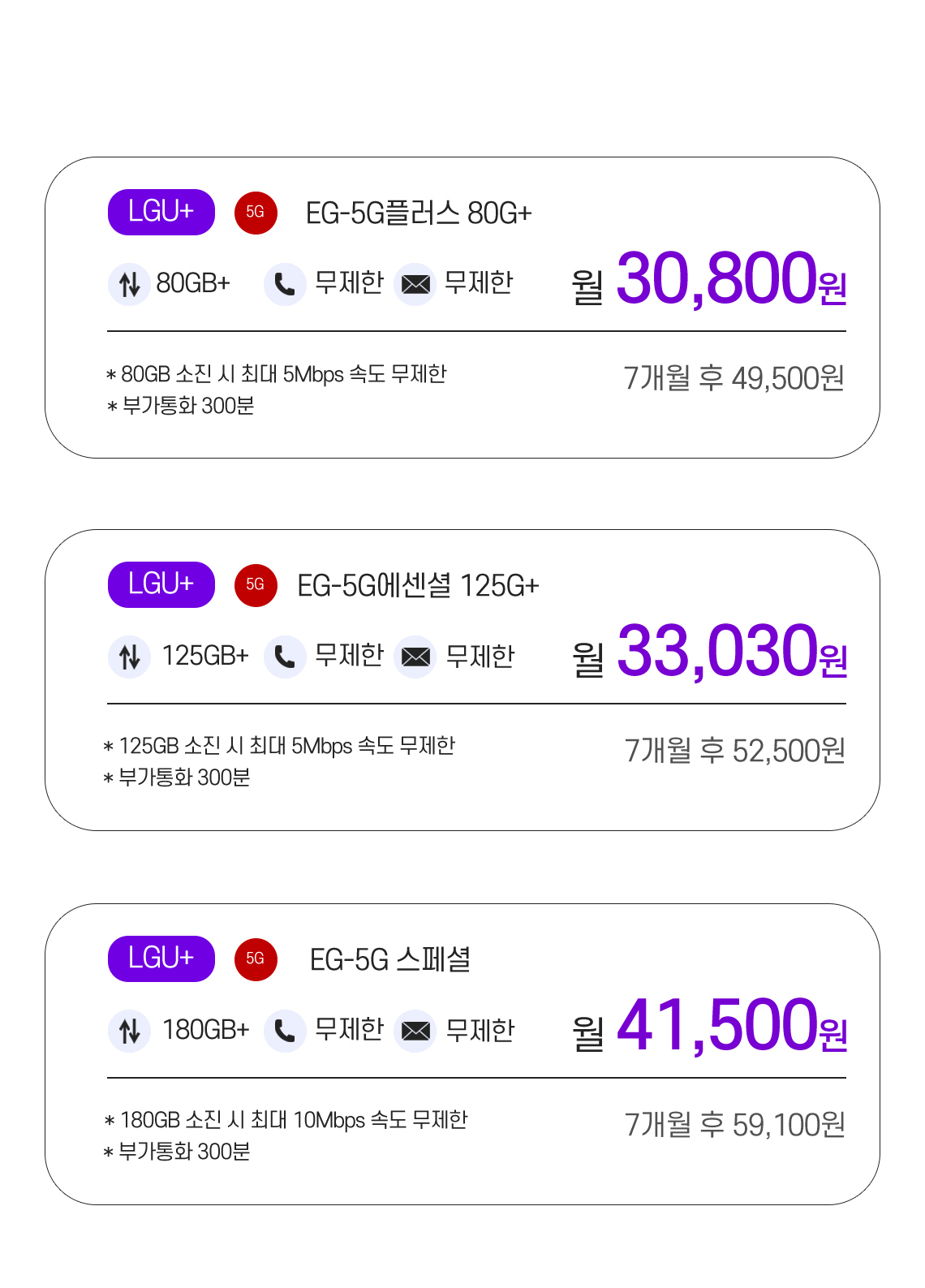Click the envelope icon in the 125G+ plan
Image resolution: width=925 pixels, height=1288 pixels.
coord(415,657)
